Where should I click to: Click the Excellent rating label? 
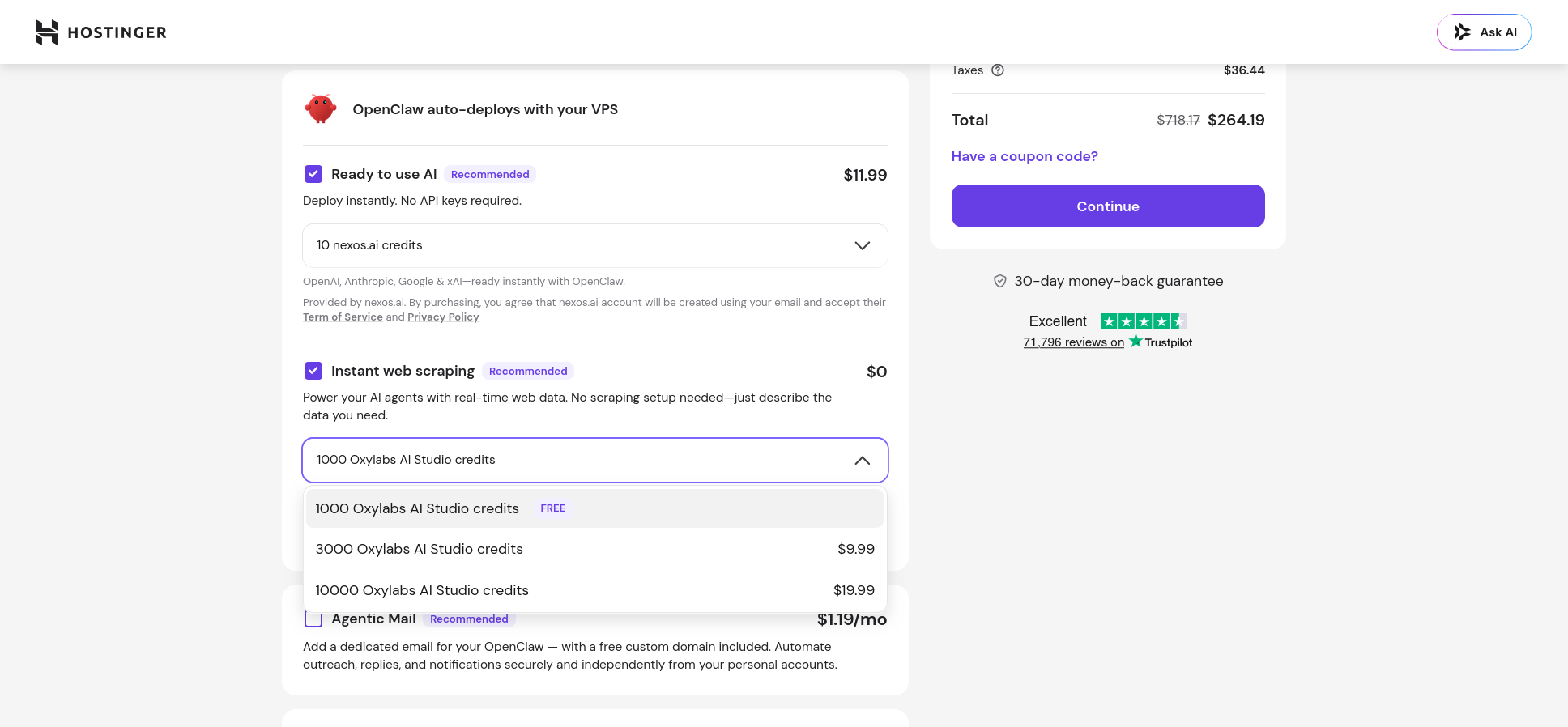coord(1058,321)
